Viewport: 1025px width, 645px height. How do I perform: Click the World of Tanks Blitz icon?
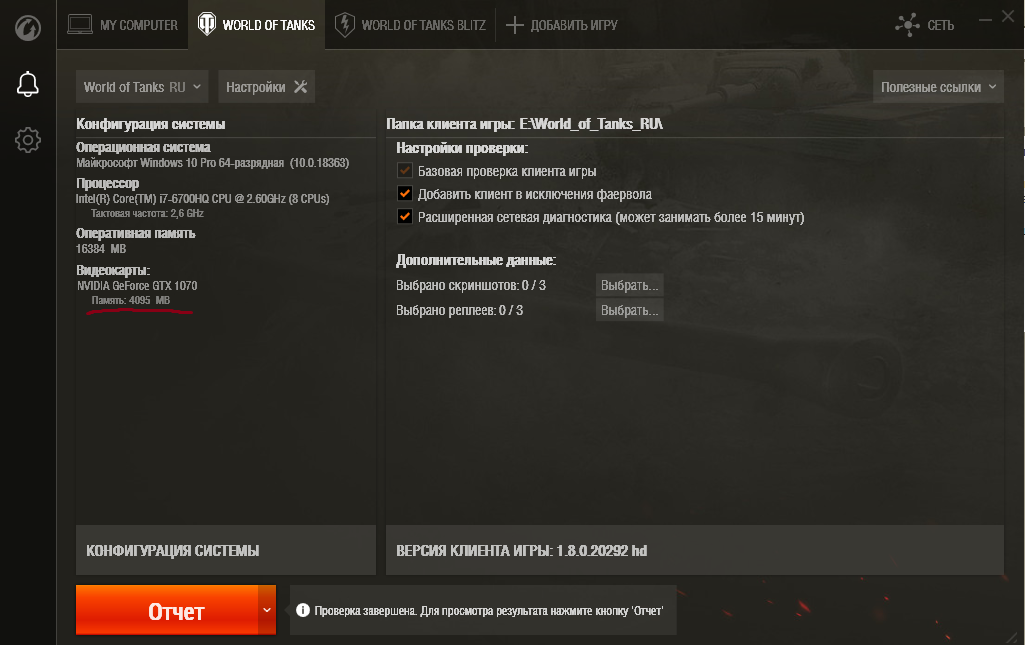pyautogui.click(x=344, y=25)
